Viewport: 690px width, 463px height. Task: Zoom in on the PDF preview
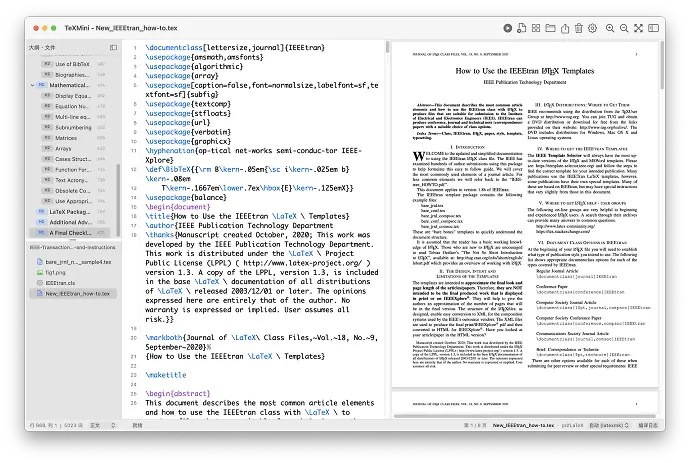click(610, 28)
